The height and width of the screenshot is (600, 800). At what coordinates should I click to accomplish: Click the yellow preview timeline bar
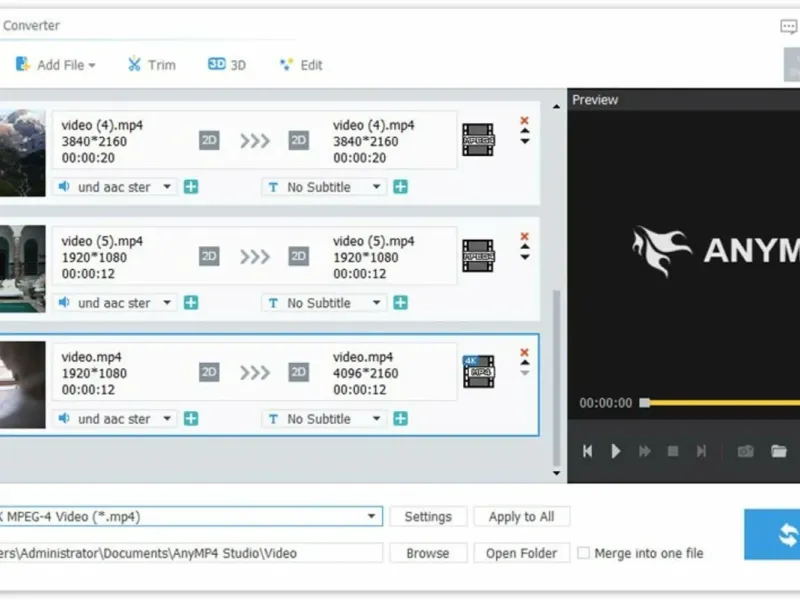(x=724, y=403)
